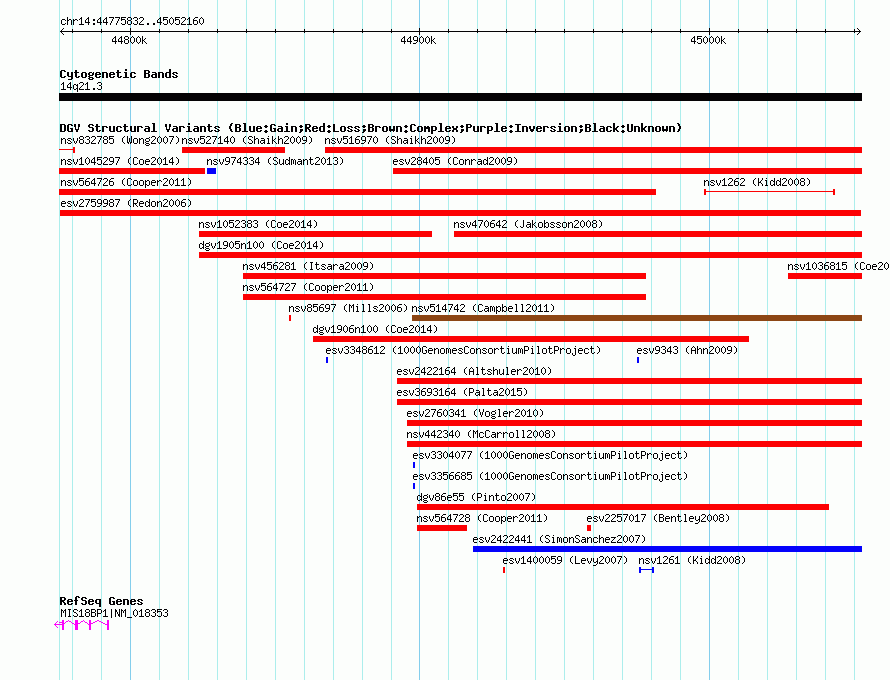
Task: Open the nsv1036815 variant label
Action: [838, 266]
